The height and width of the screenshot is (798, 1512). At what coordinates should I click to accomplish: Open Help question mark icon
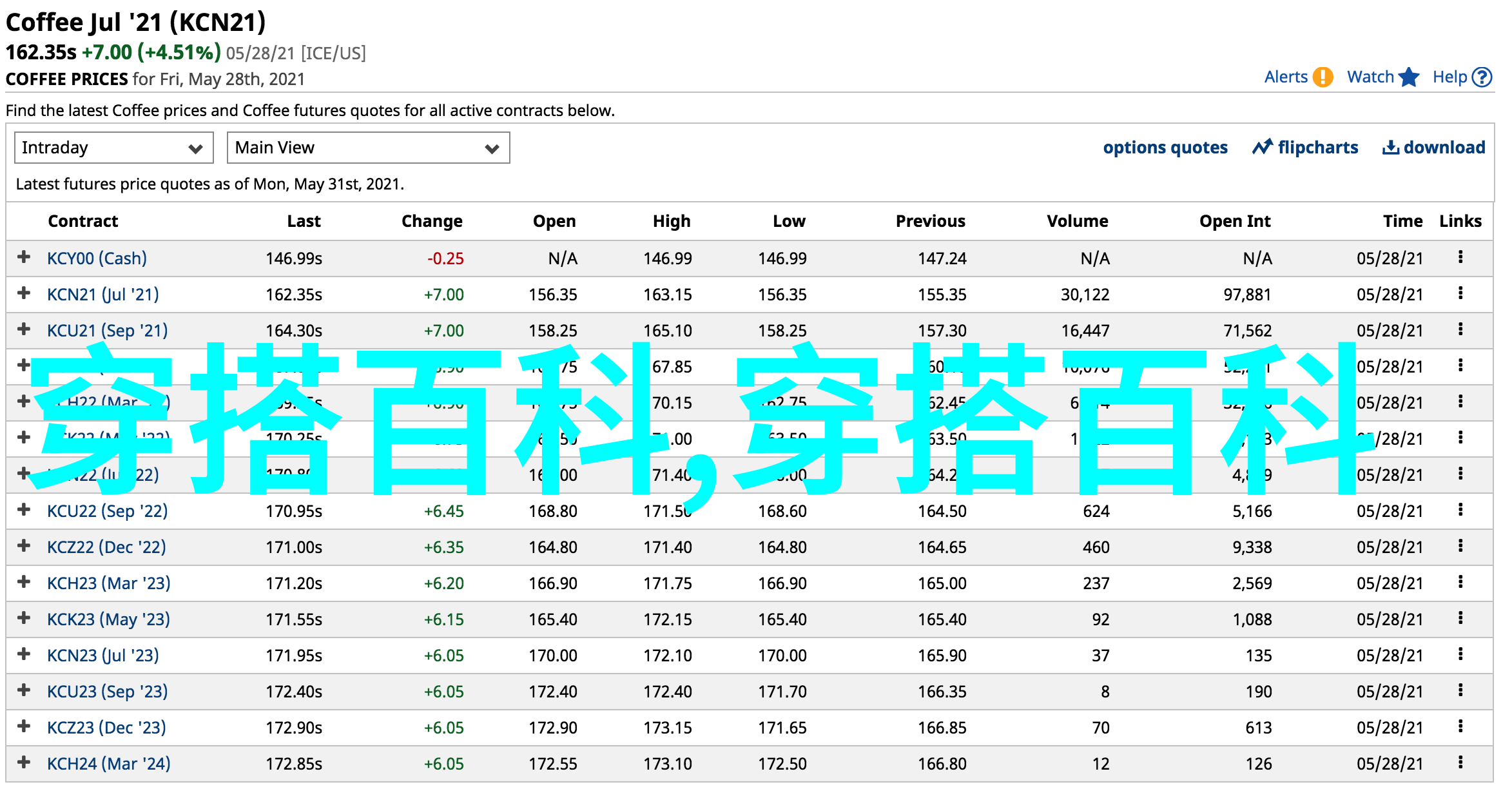pyautogui.click(x=1482, y=77)
